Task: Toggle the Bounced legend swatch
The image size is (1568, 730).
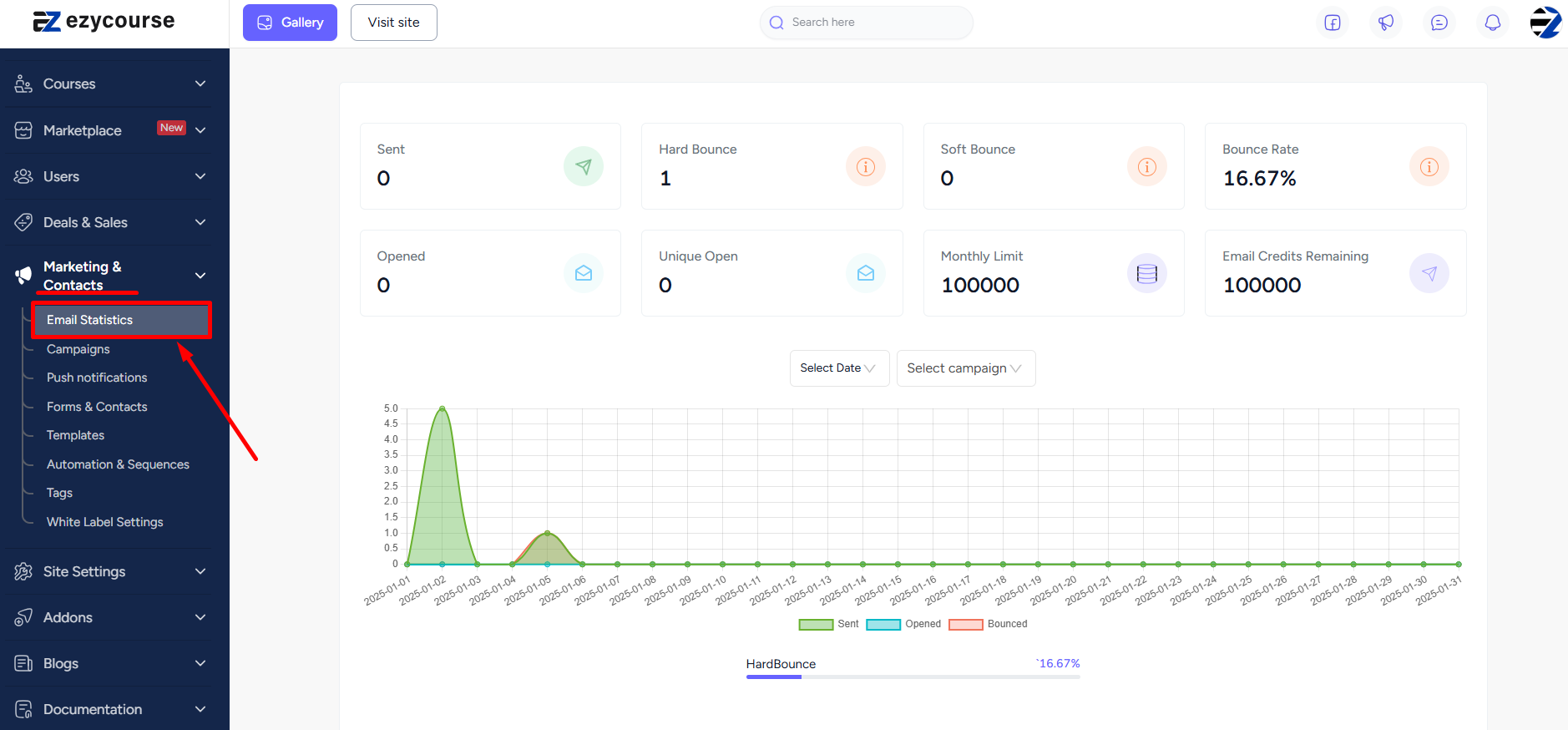Action: point(966,625)
